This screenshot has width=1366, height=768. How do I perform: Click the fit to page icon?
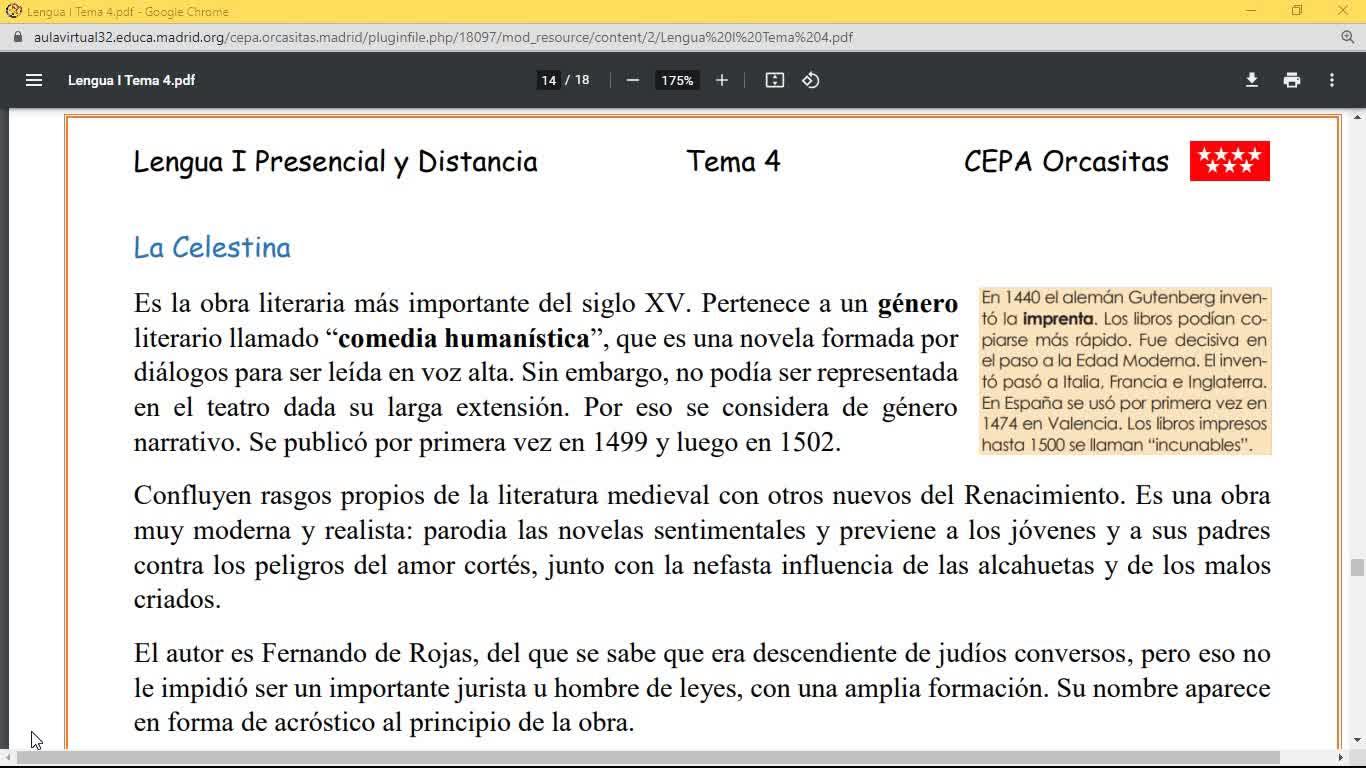pos(775,80)
